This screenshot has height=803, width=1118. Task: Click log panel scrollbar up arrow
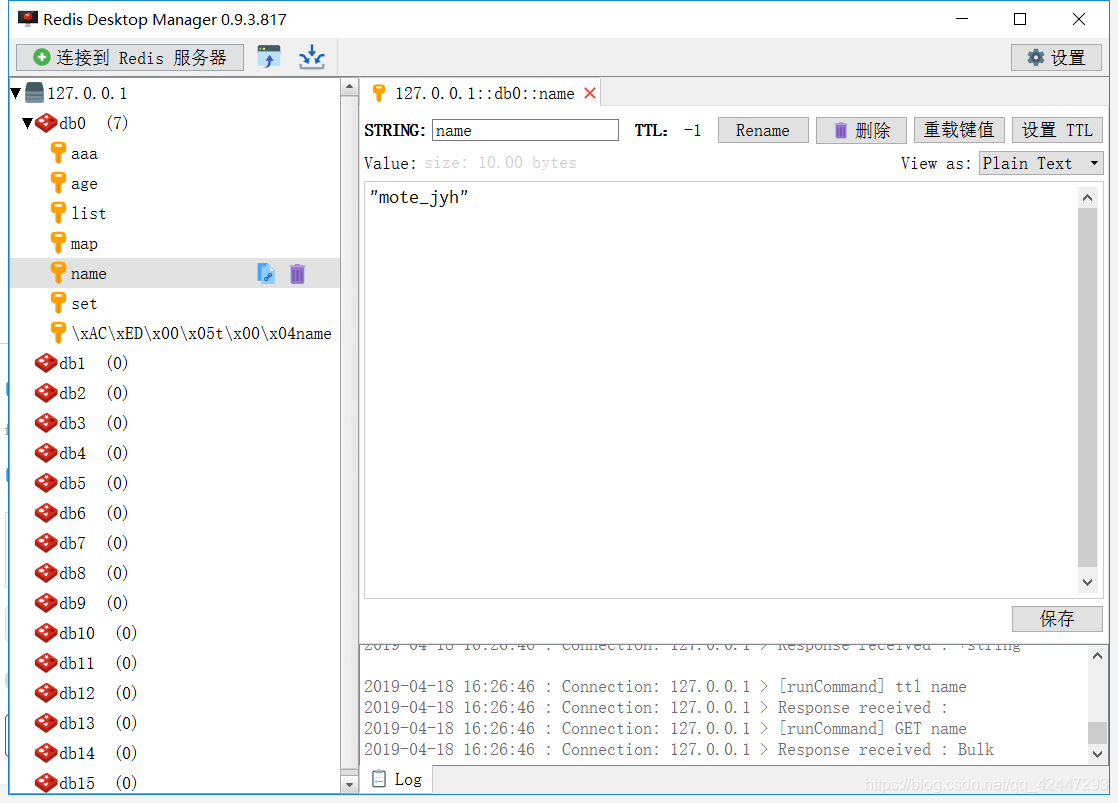[x=1097, y=656]
